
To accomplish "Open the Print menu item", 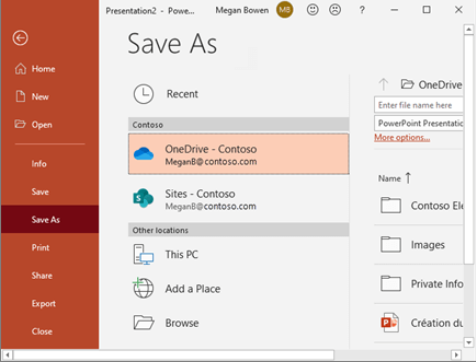I will (x=41, y=248).
